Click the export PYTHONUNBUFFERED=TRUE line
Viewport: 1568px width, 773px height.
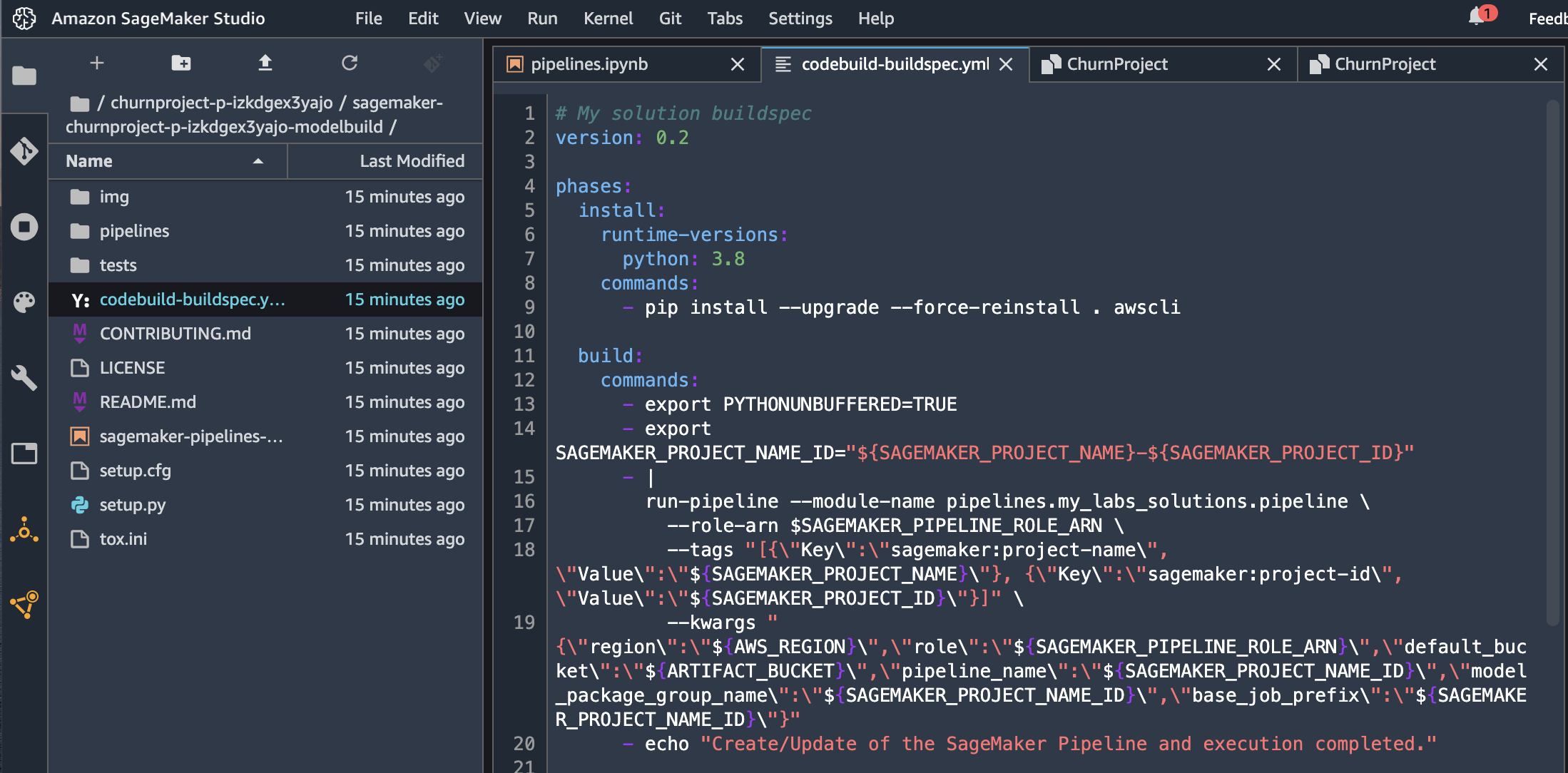[790, 404]
